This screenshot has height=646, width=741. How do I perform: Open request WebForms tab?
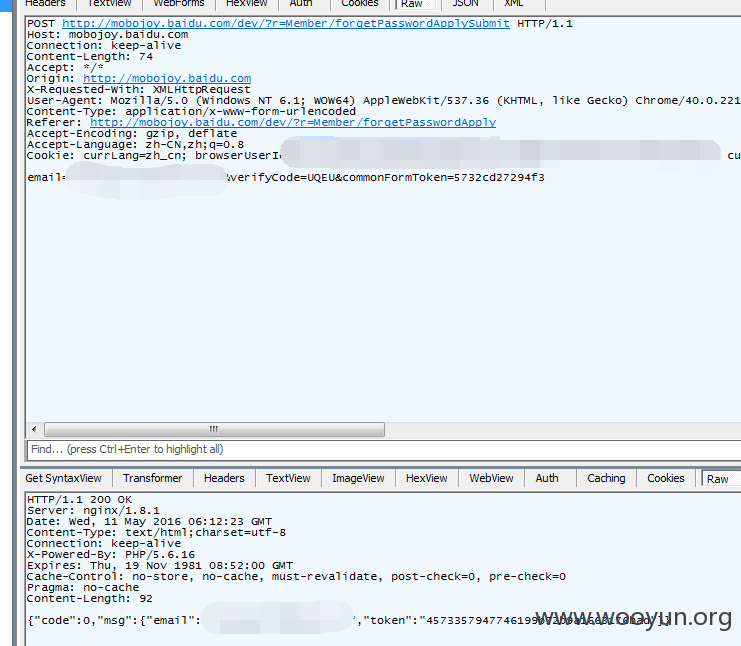click(x=179, y=3)
